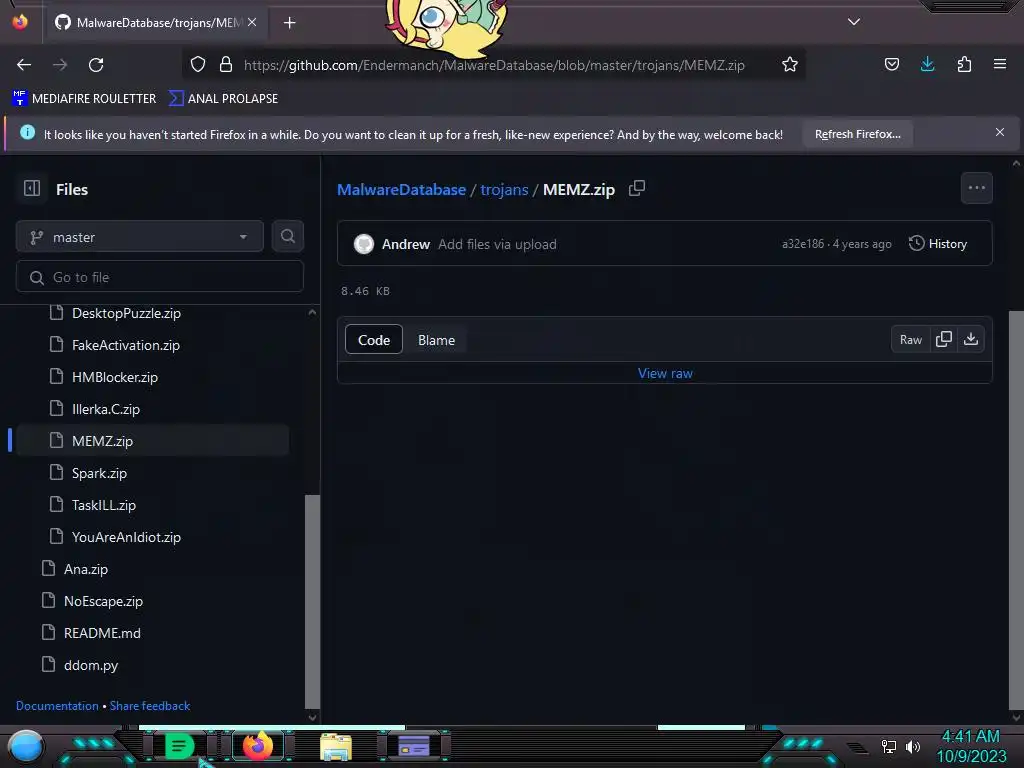The height and width of the screenshot is (768, 1024).
Task: Bookmark this page with the star icon
Action: click(790, 65)
